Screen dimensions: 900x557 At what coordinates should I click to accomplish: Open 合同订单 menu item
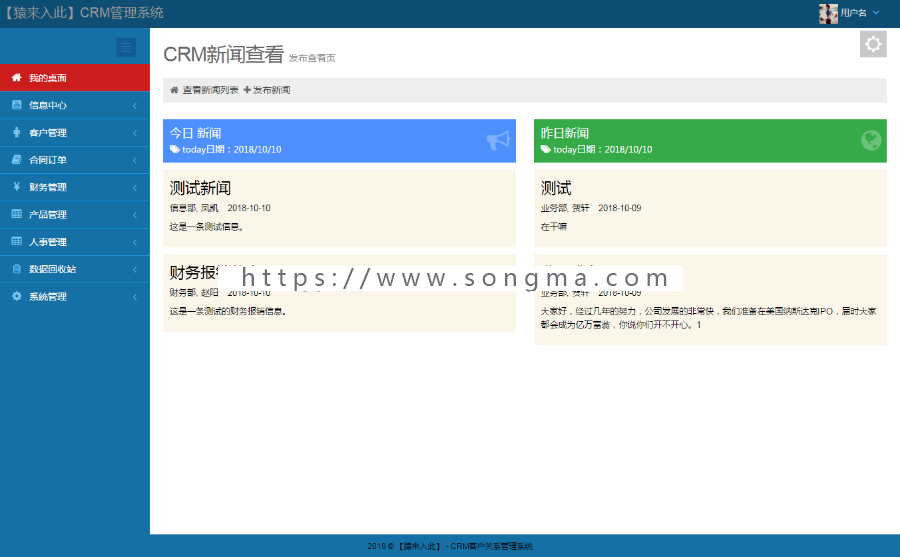pos(75,160)
